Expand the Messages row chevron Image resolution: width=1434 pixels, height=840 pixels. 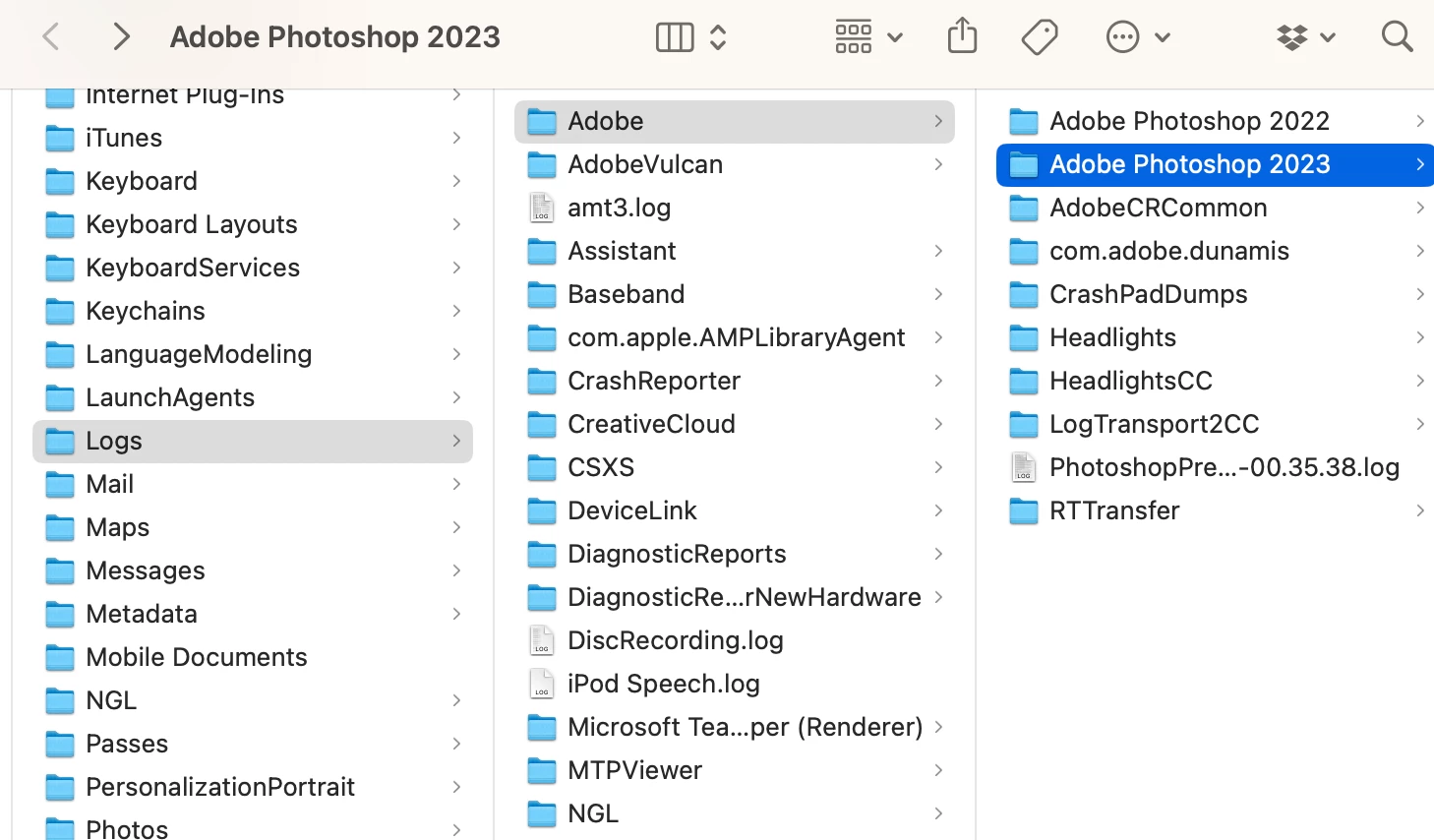(x=456, y=570)
